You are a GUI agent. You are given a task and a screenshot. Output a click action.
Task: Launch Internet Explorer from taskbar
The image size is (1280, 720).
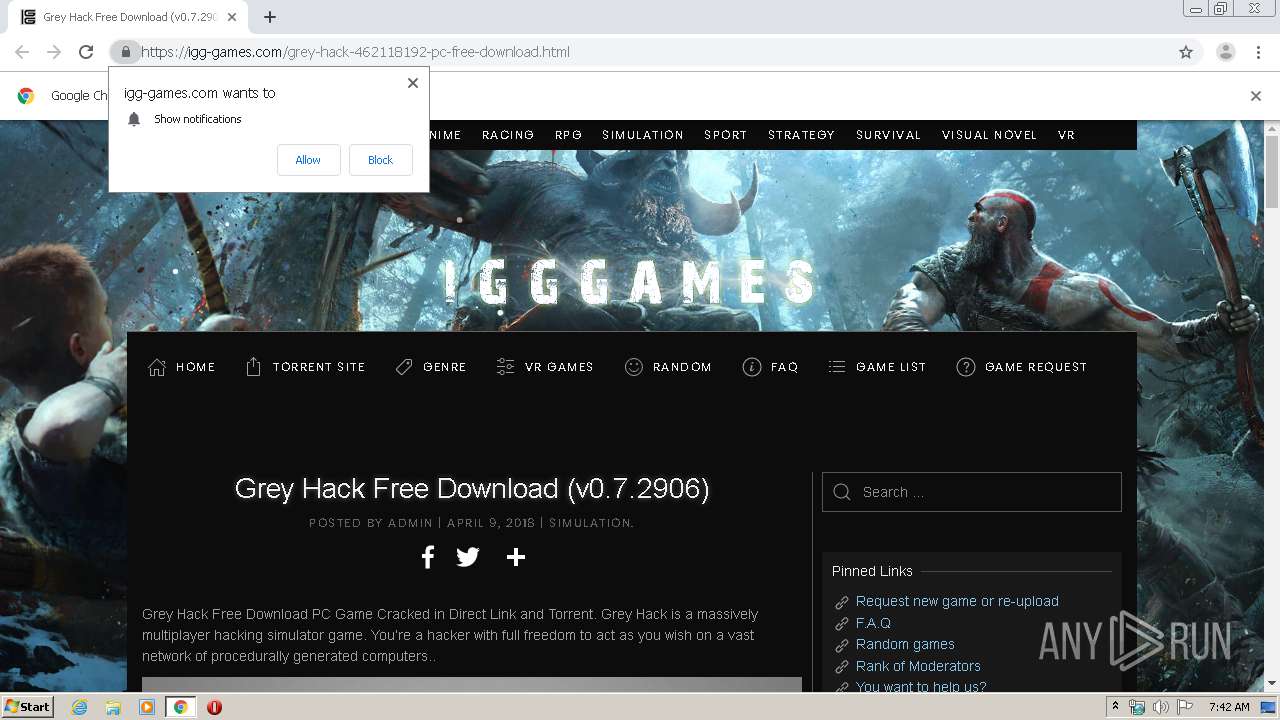click(79, 707)
